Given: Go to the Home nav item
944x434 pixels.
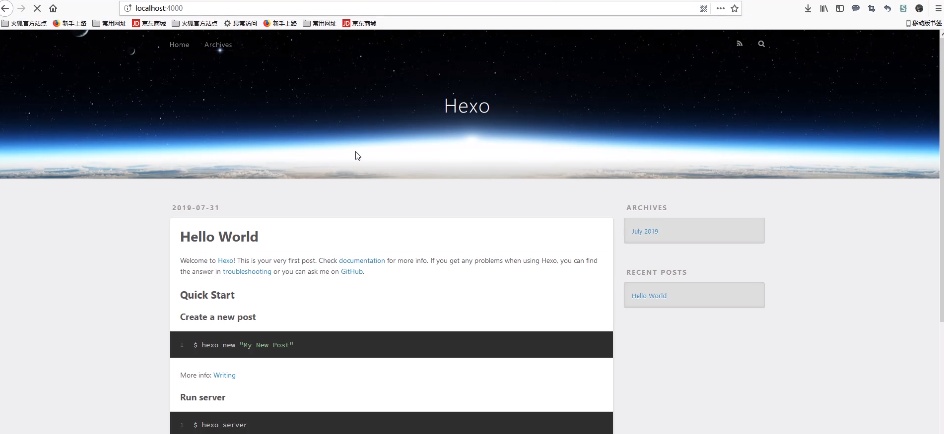Looking at the screenshot, I should click(x=179, y=45).
